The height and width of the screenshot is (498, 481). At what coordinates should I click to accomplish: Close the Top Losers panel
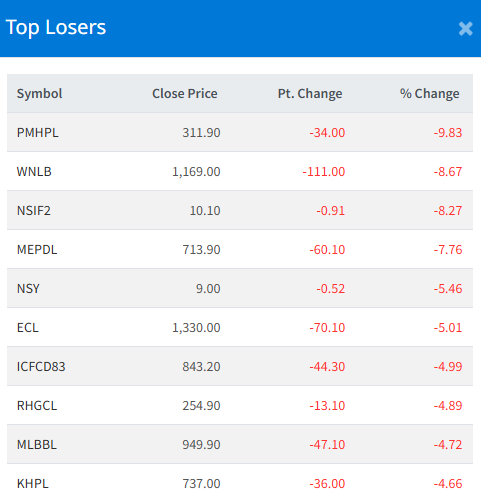[x=465, y=29]
